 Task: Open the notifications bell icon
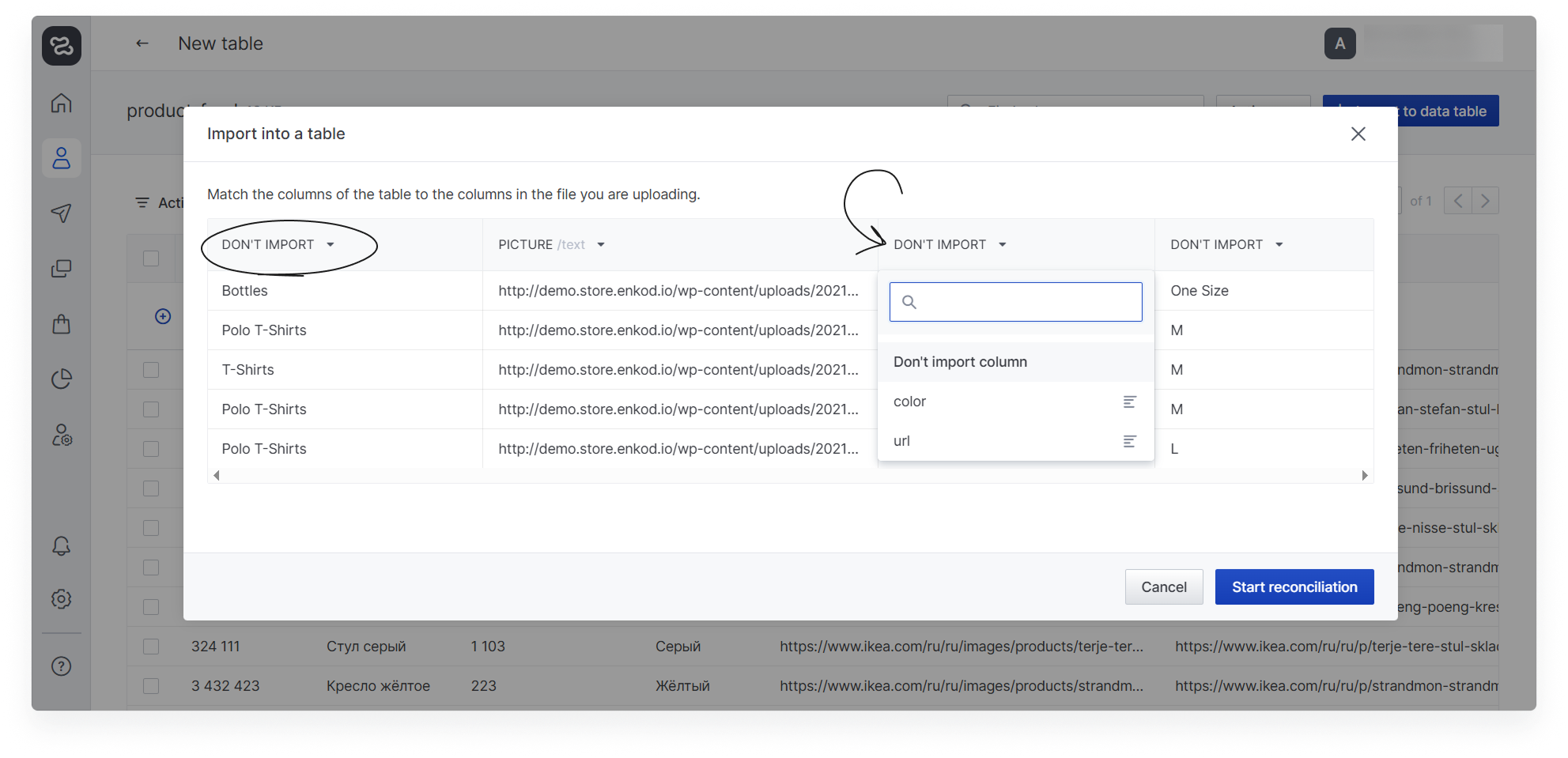click(x=62, y=546)
